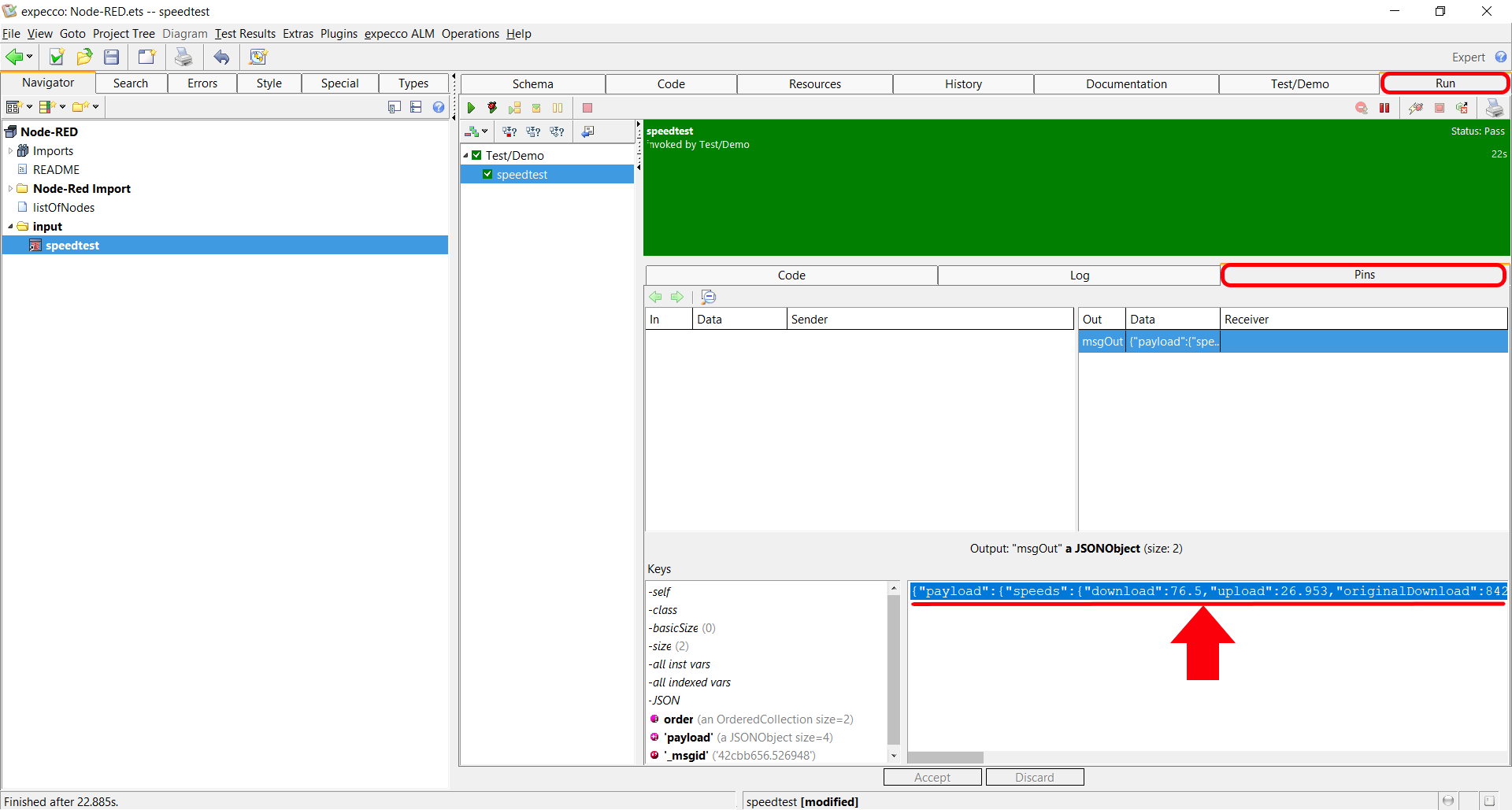Expand the Imports tree node

click(x=10, y=151)
